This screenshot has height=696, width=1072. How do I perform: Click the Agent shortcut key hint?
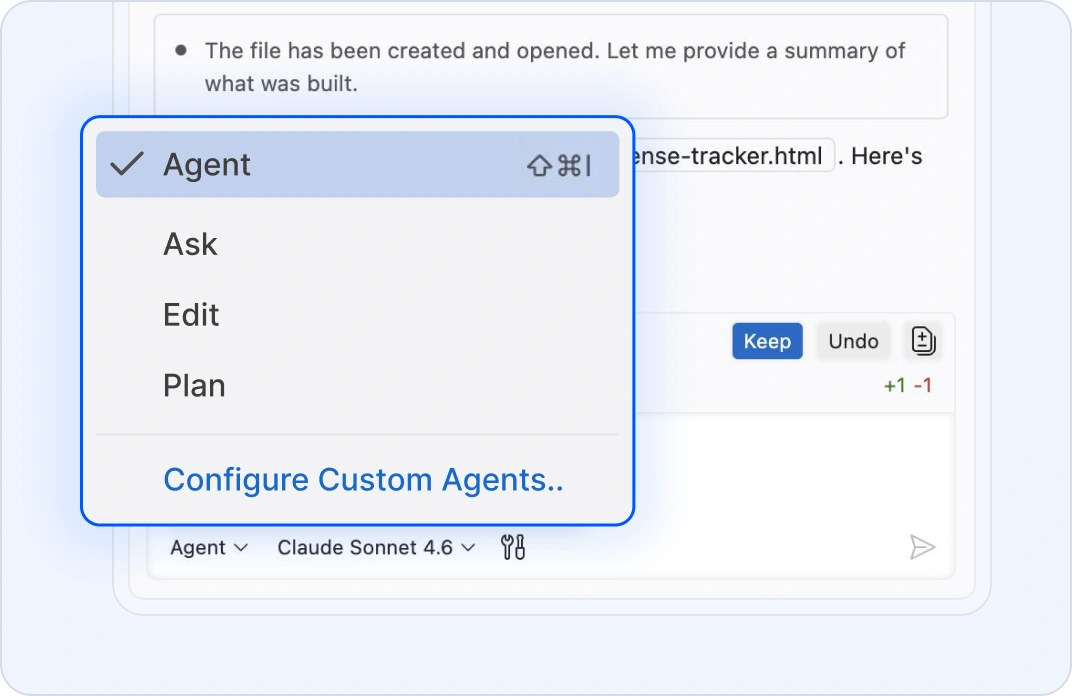[x=559, y=165]
